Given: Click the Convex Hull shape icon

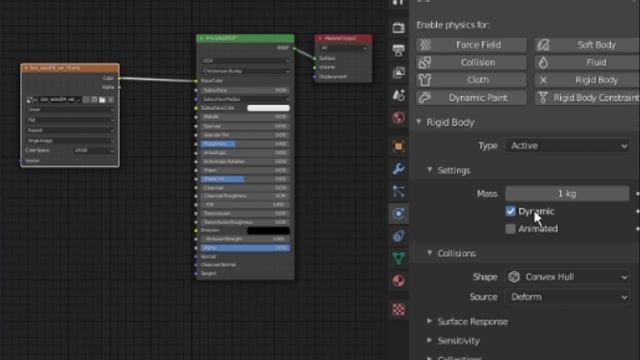Looking at the screenshot, I should point(514,277).
